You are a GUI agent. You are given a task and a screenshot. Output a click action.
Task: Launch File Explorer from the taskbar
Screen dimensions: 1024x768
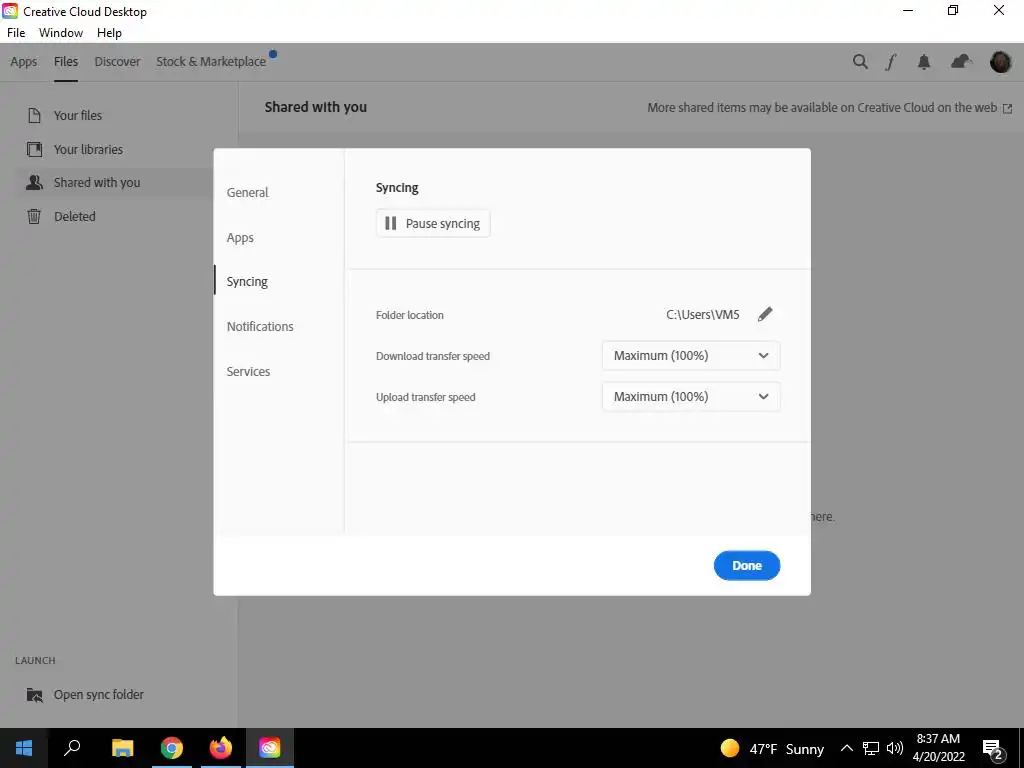click(122, 748)
